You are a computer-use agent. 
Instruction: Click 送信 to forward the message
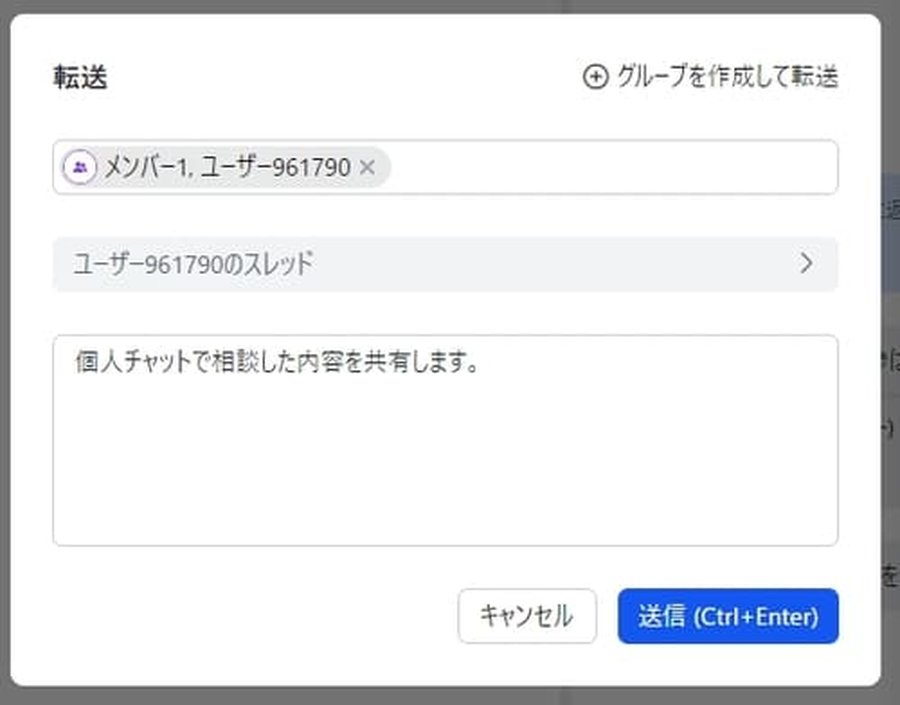pos(728,617)
